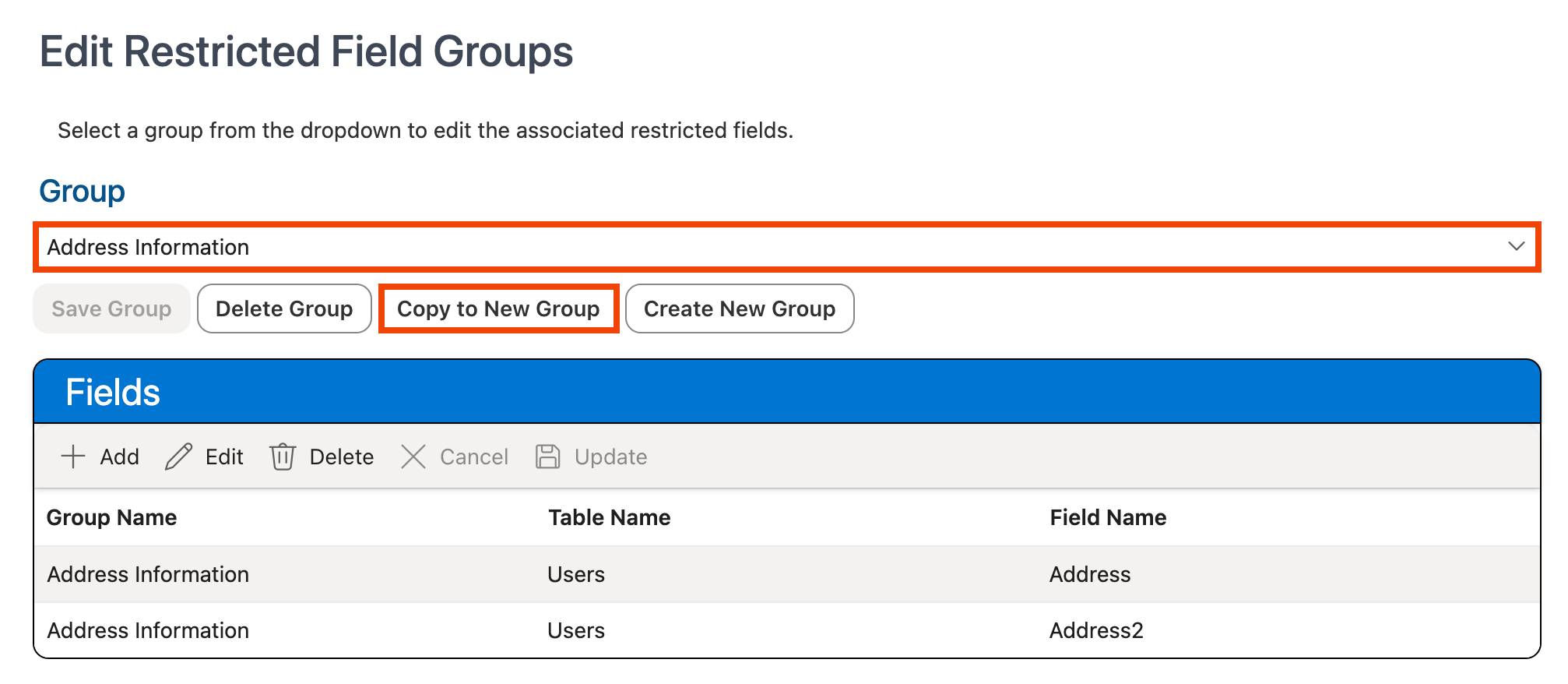Expand the Group dropdown chevron arrow

pos(1515,247)
